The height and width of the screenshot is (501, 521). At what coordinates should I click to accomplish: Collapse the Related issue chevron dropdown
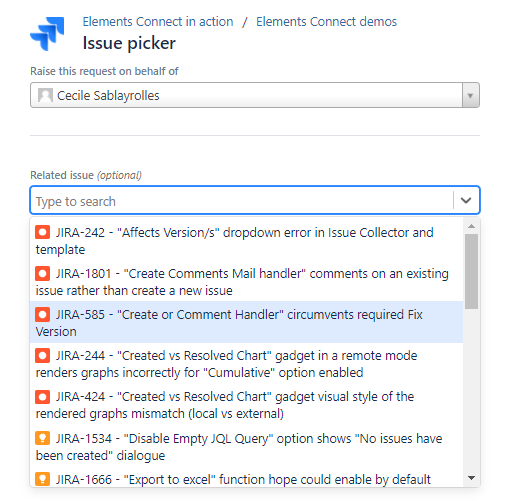[466, 200]
